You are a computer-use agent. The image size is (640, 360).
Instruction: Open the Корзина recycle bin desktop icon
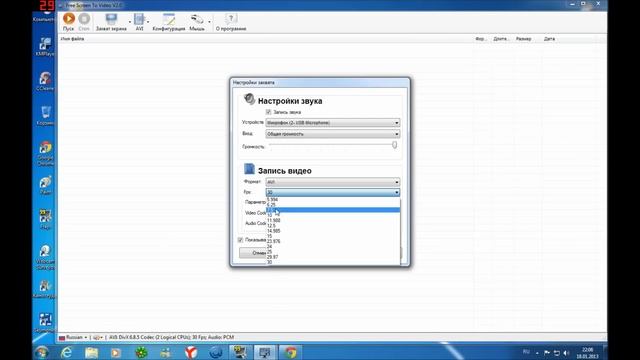click(45, 116)
